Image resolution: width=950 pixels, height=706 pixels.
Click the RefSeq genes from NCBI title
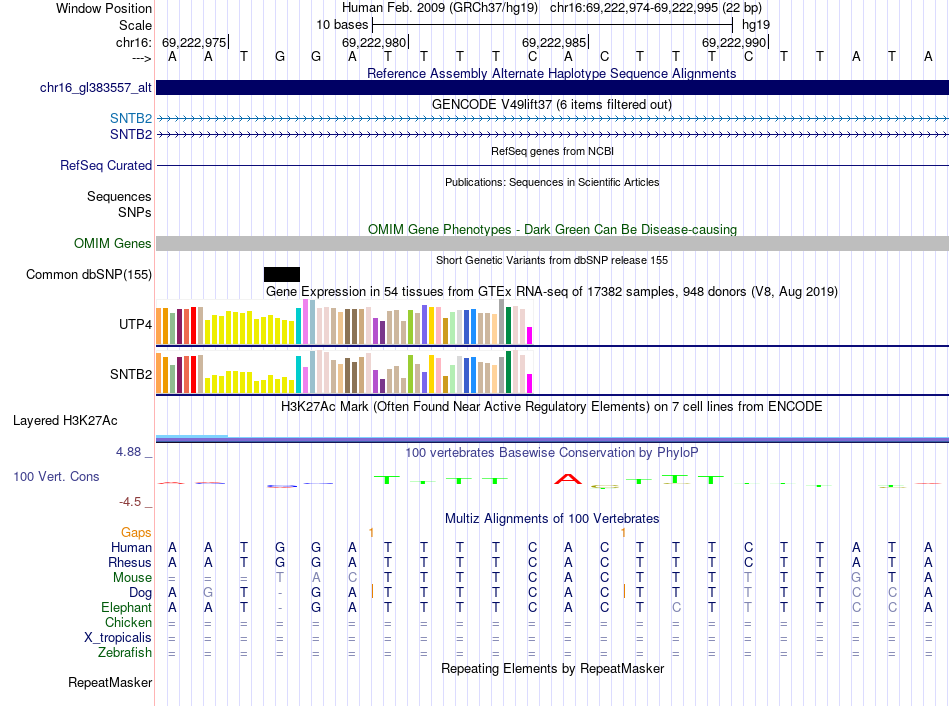tap(552, 151)
